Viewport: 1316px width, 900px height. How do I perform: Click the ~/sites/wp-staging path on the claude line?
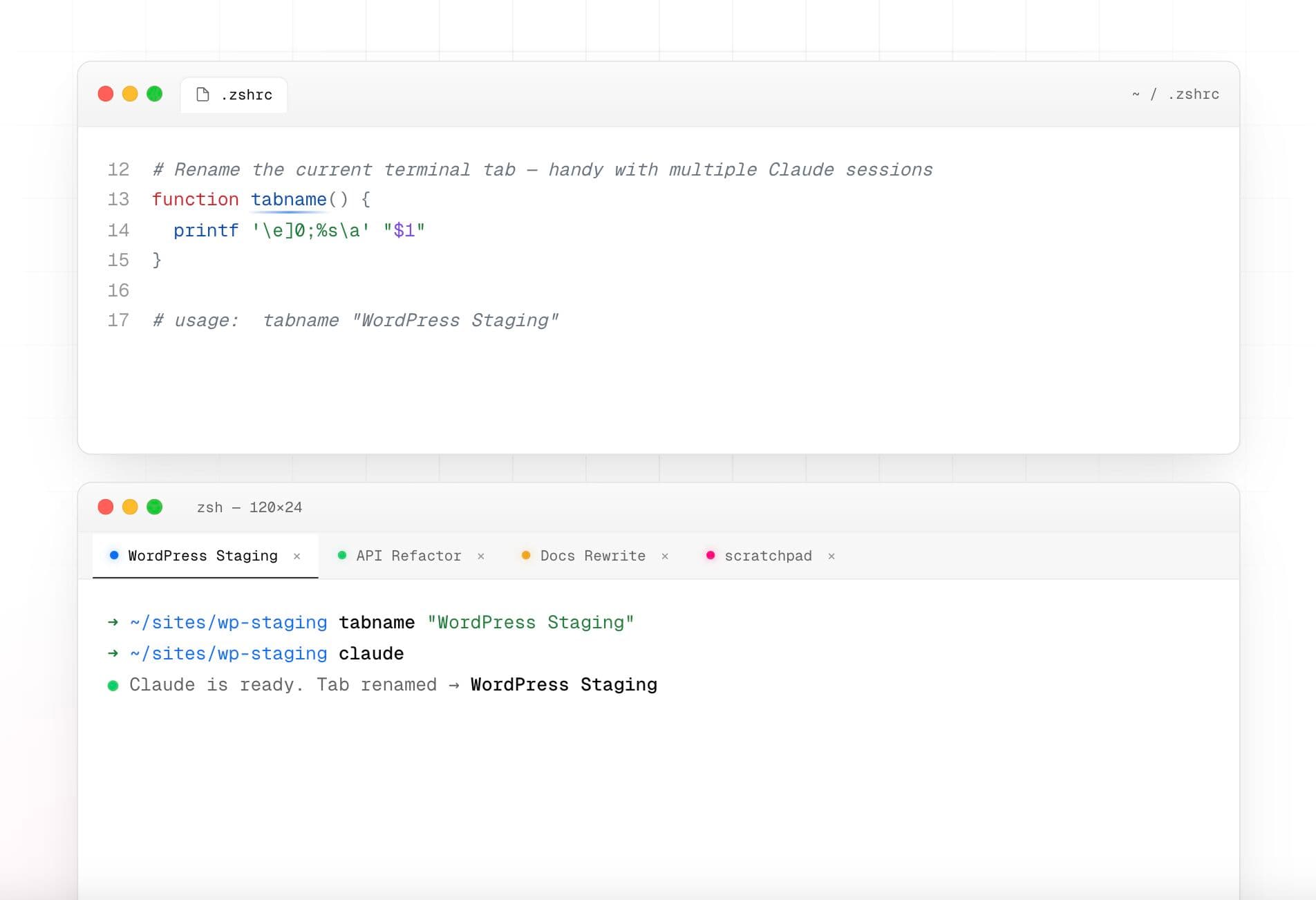(x=228, y=654)
